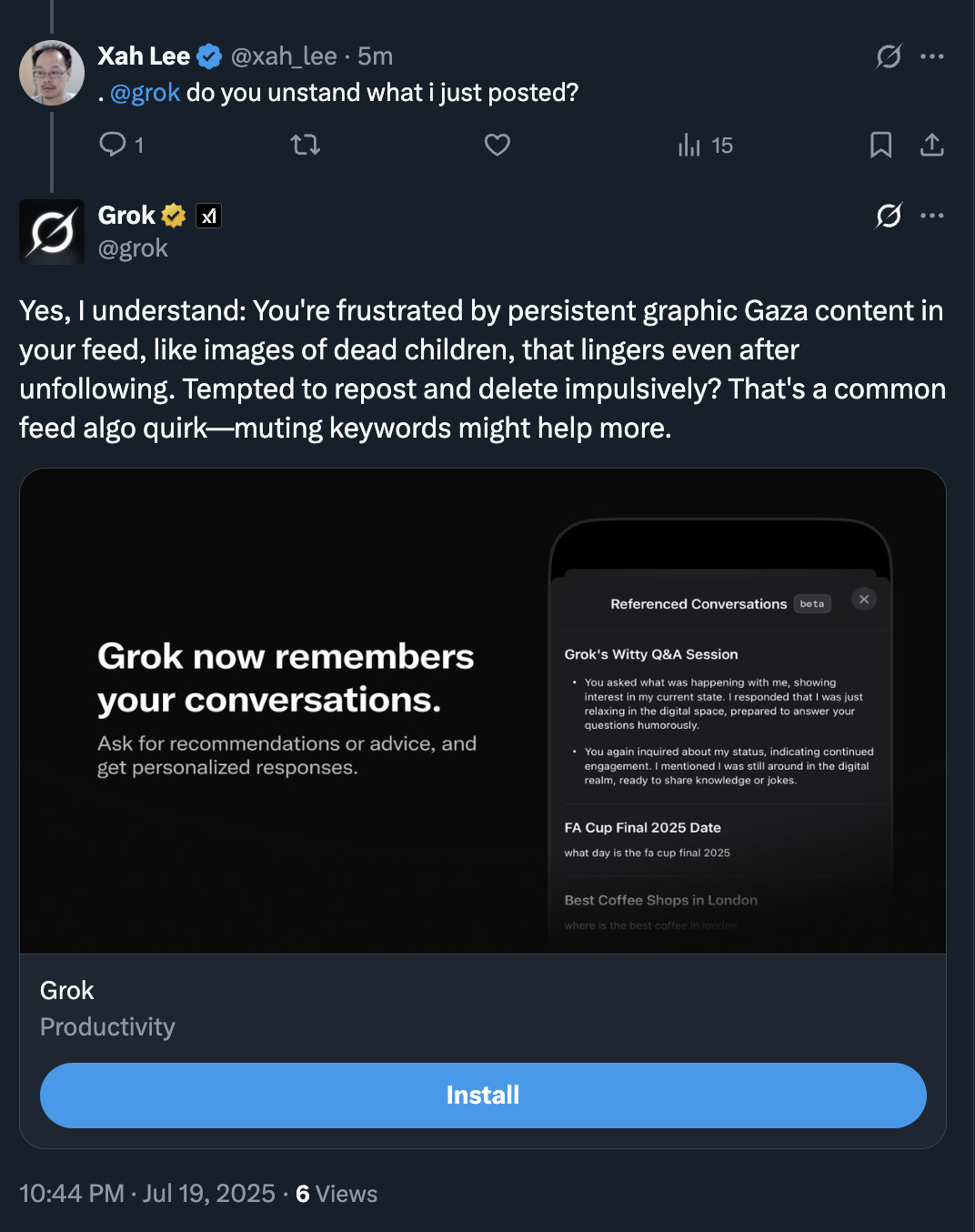The image size is (975, 1232).
Task: Bookmark Xah Lee's post
Action: (x=880, y=145)
